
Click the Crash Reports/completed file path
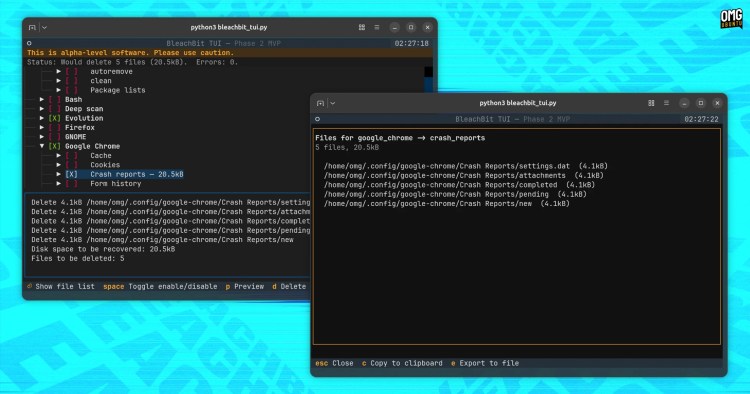(459, 185)
